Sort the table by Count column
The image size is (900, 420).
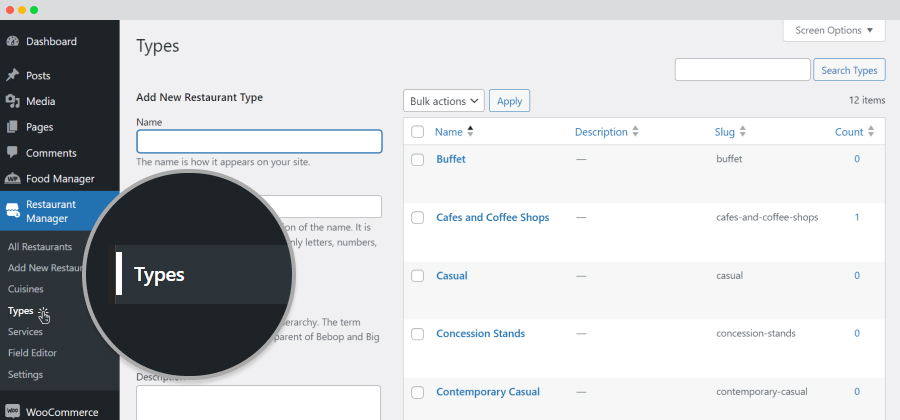pyautogui.click(x=854, y=132)
